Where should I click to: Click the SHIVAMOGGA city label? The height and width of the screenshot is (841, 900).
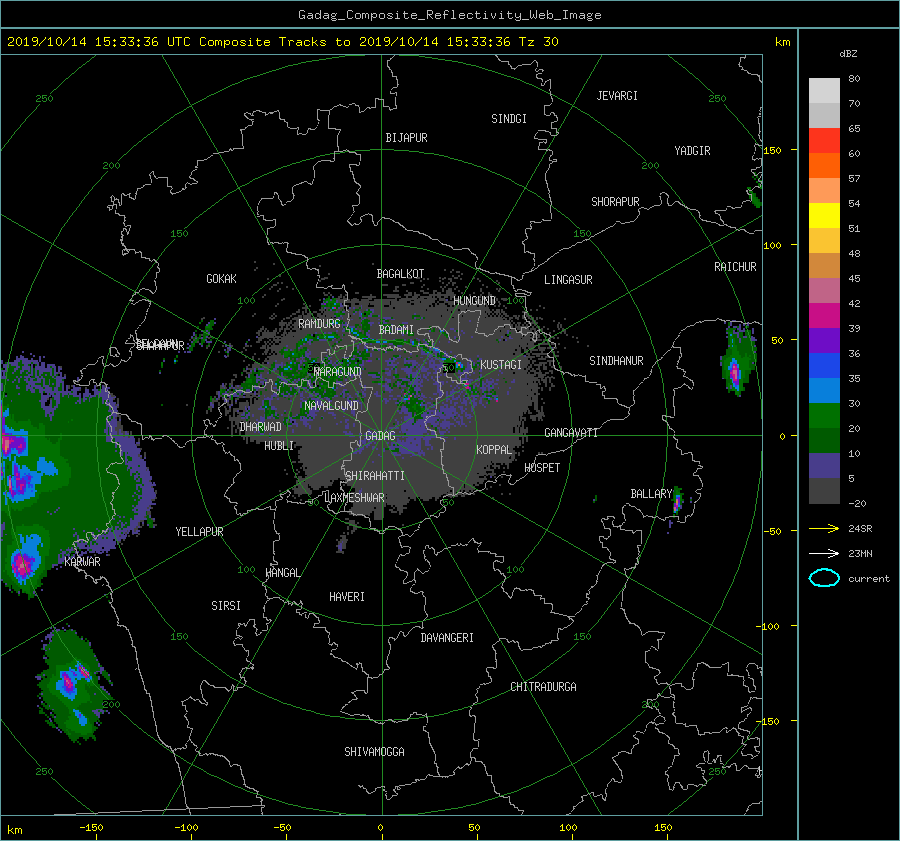(x=374, y=752)
